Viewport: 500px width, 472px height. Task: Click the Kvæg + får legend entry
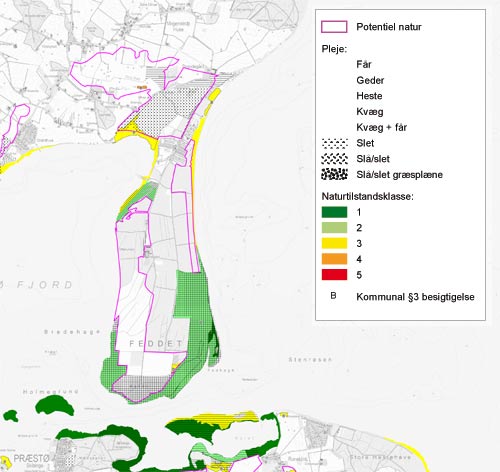click(x=382, y=127)
